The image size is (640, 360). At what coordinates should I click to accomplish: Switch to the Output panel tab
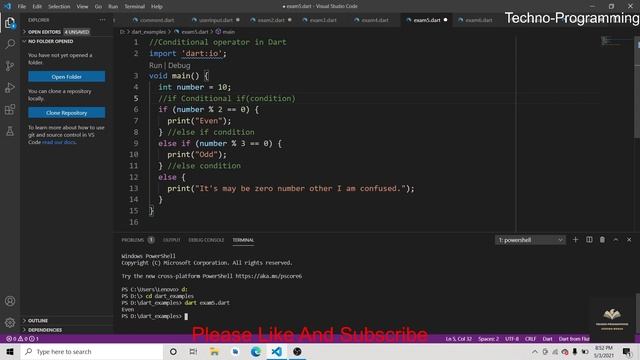171,240
